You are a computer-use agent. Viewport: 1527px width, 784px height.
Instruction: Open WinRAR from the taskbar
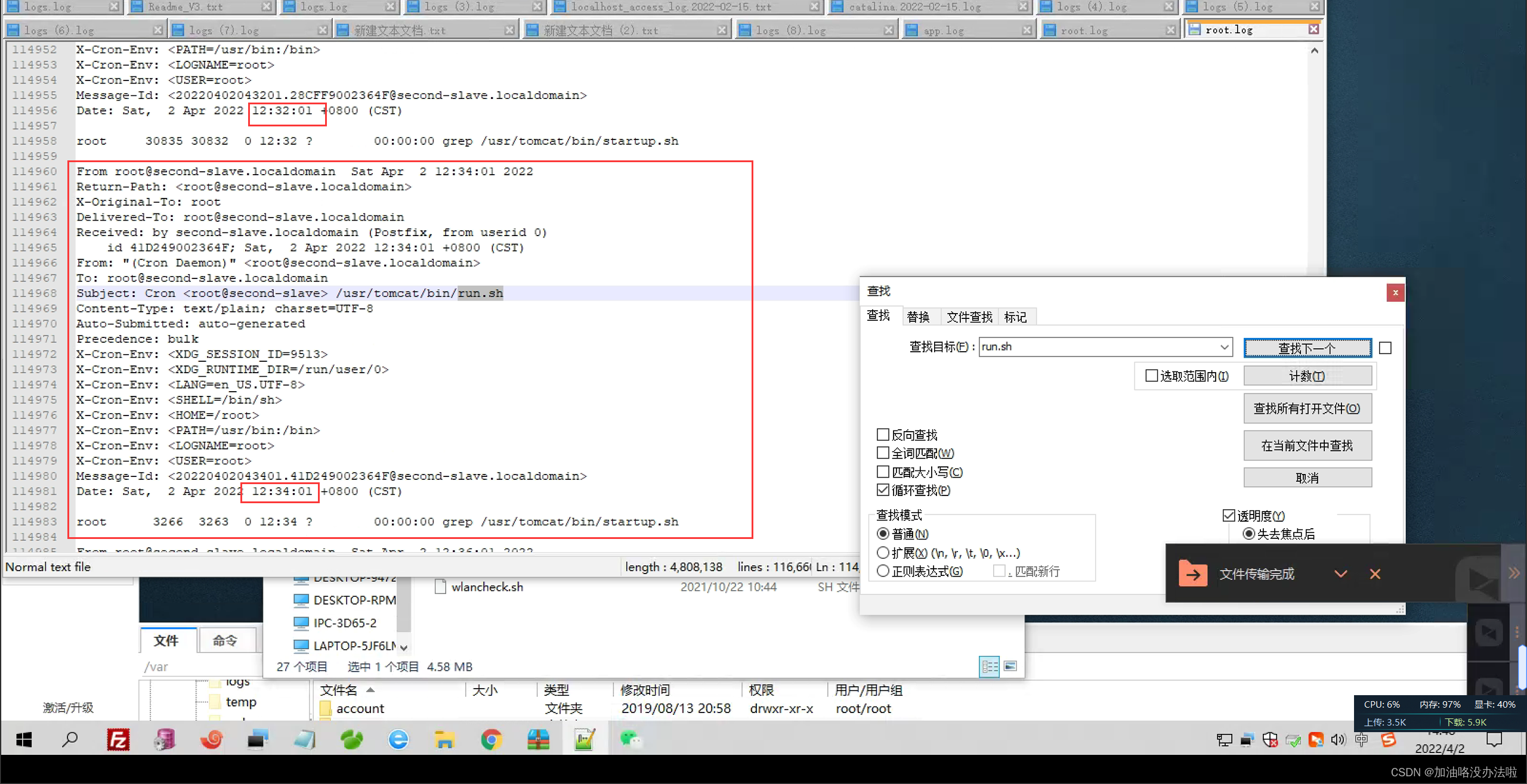[x=538, y=740]
